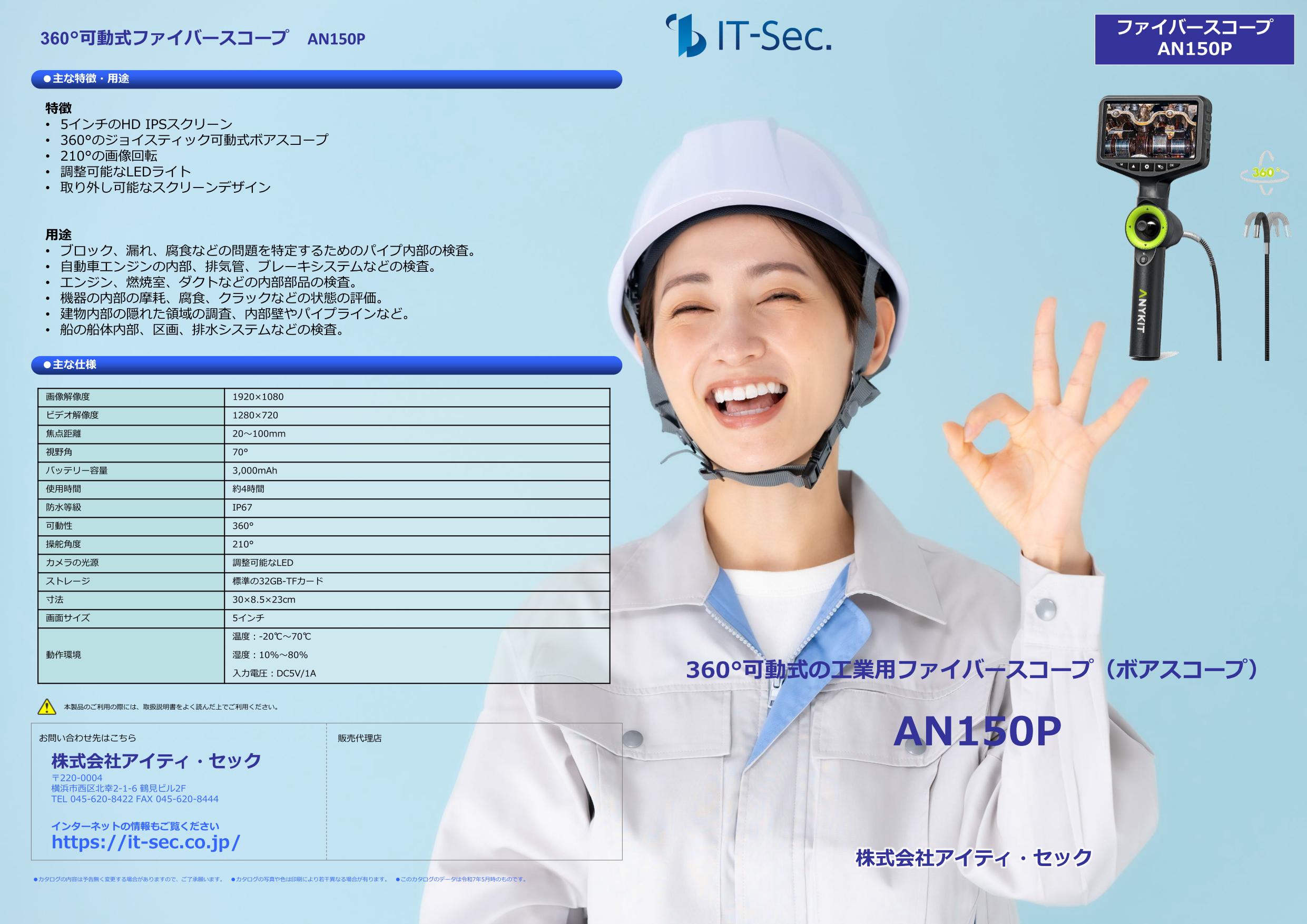Click the IT-Sec. logo at the top
The image size is (1307, 924).
click(x=749, y=35)
